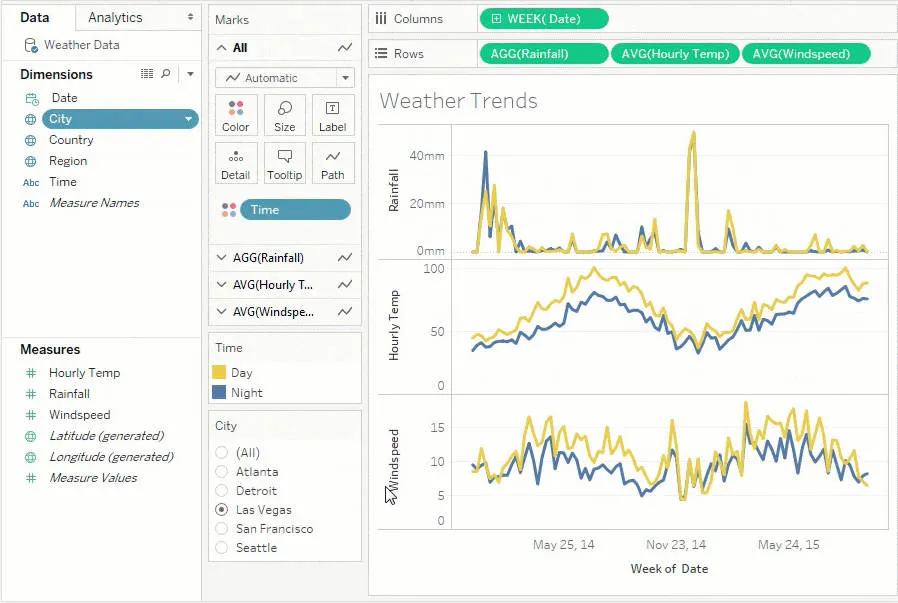Click the hash icon beside Windspeed measure
Image resolution: width=898 pixels, height=603 pixels.
[x=31, y=415]
